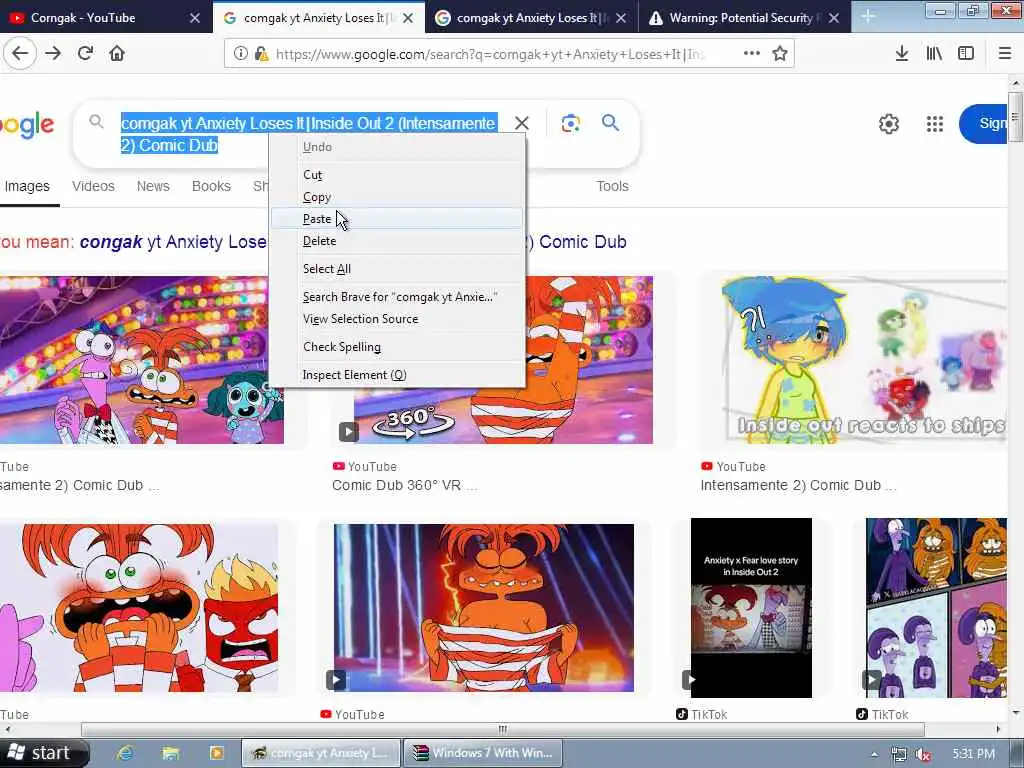Open file explorer folder in taskbar

pos(170,753)
